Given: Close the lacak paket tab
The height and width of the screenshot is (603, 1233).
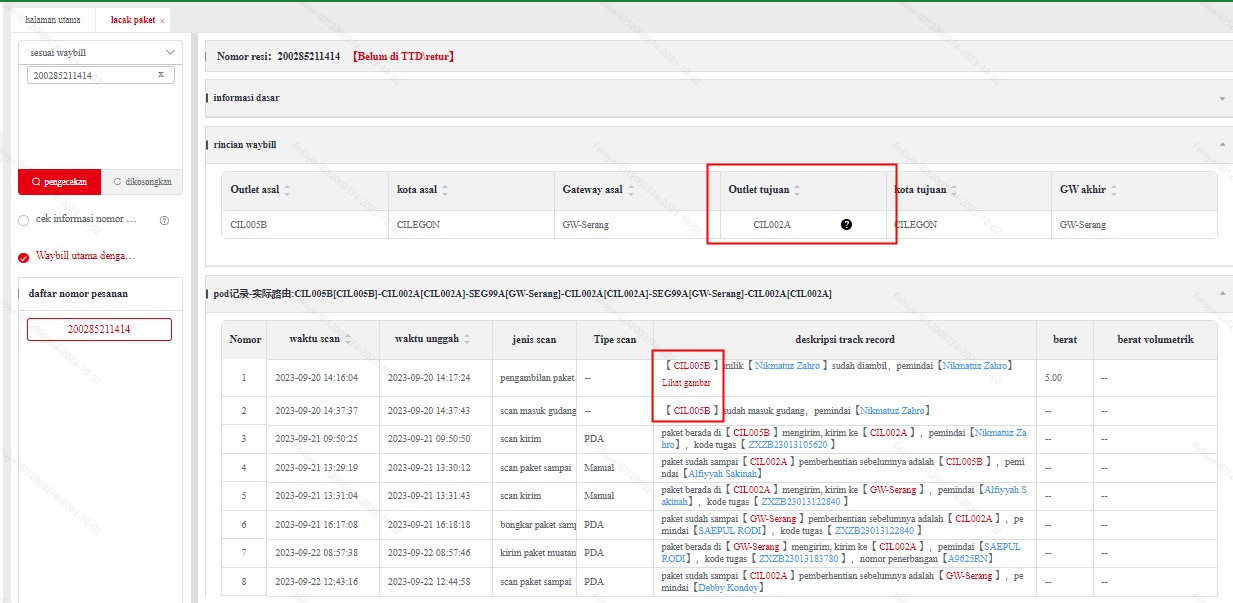Looking at the screenshot, I should pos(163,20).
